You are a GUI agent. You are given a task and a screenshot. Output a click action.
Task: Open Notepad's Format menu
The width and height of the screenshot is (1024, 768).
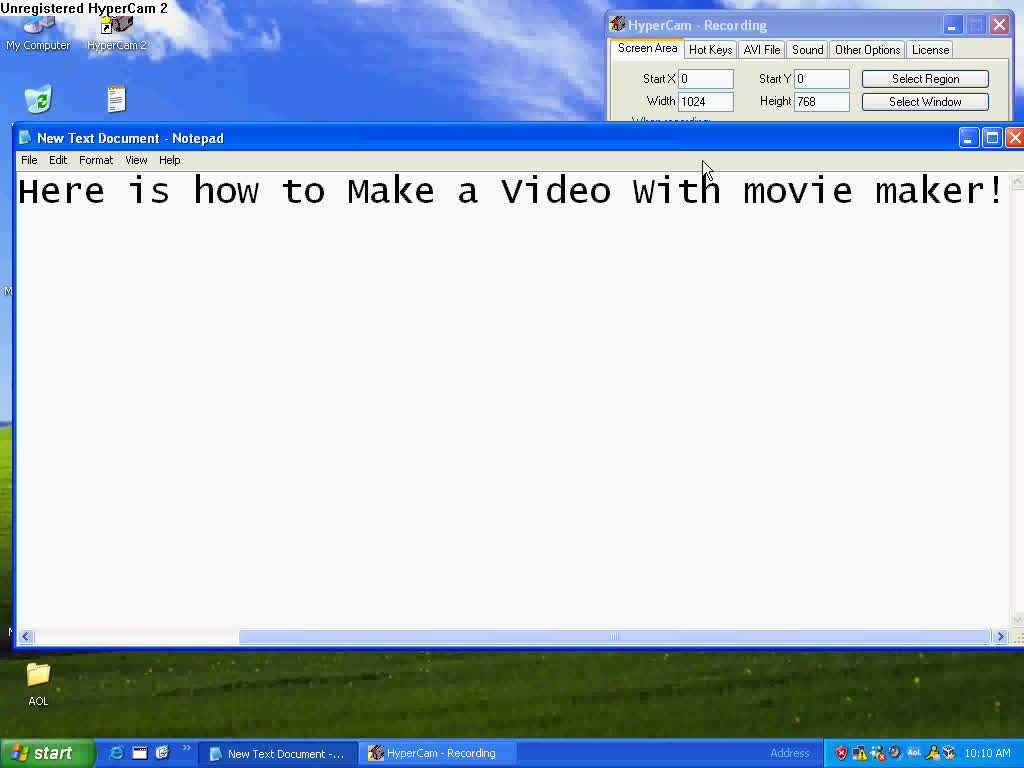click(96, 160)
